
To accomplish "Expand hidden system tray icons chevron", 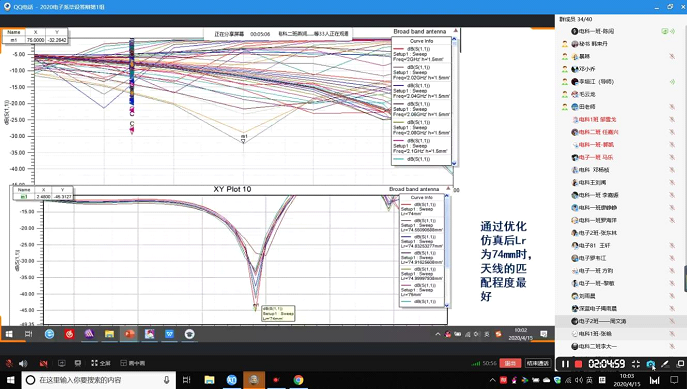I will click(493, 380).
